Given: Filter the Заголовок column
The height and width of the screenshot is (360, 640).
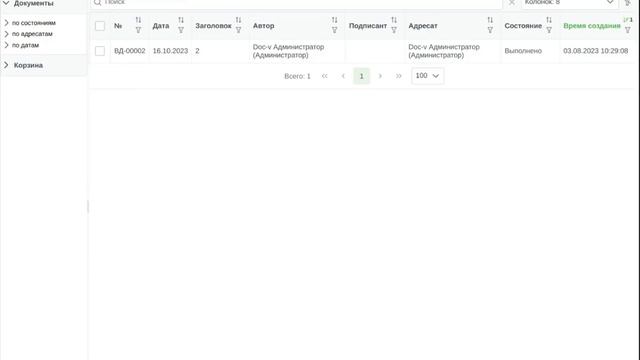Looking at the screenshot, I should click(238, 30).
